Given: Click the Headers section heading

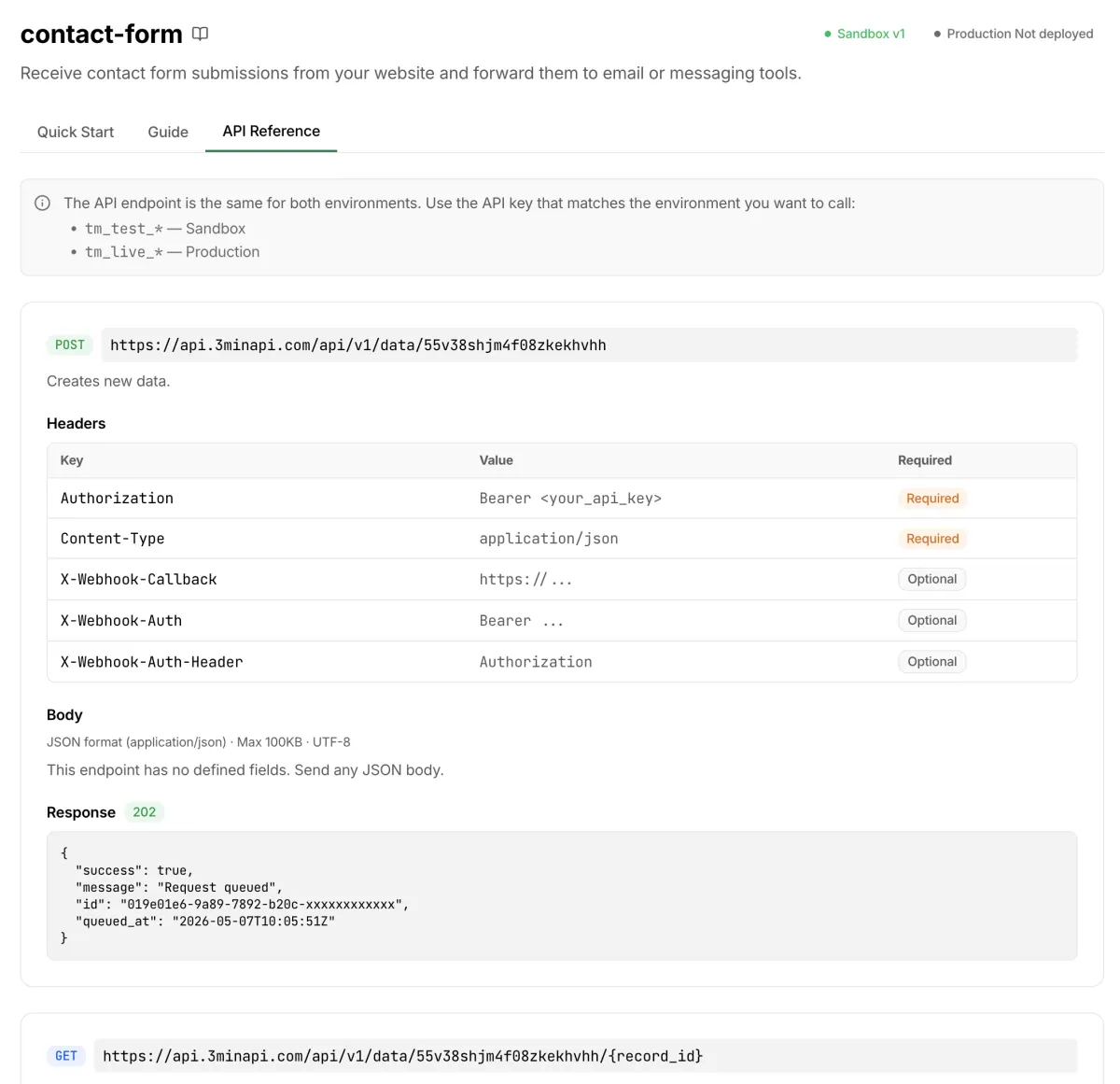Looking at the screenshot, I should tap(76, 423).
